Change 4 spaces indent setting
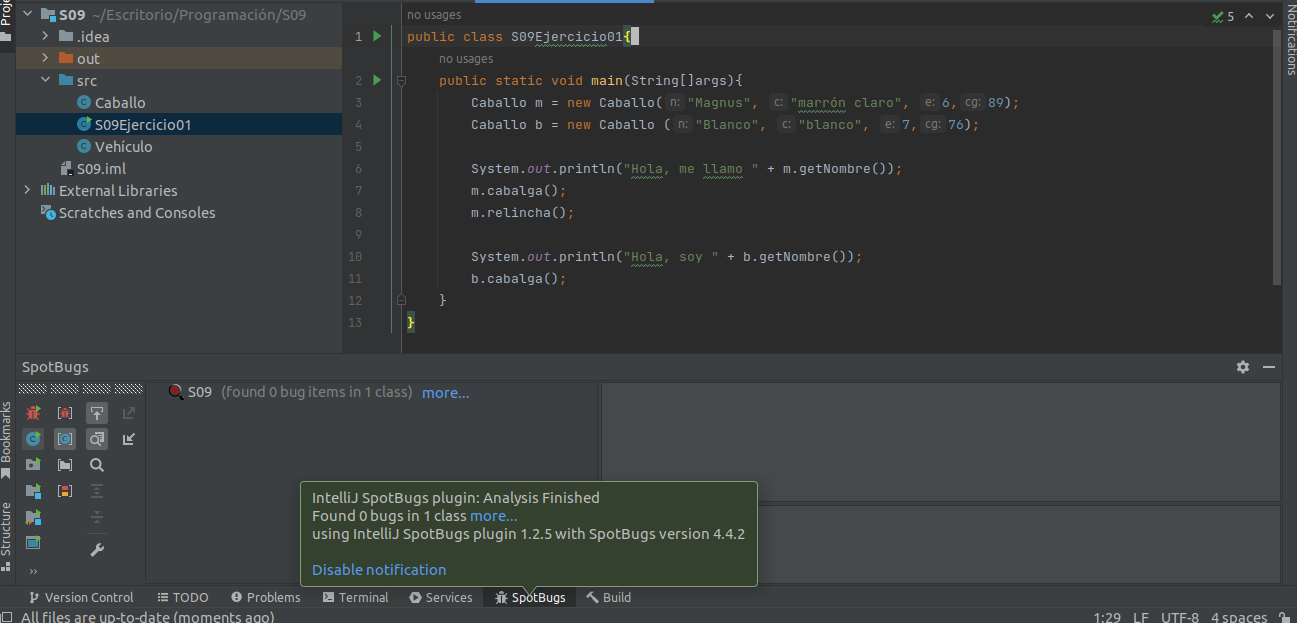The height and width of the screenshot is (623, 1297). click(x=1239, y=617)
